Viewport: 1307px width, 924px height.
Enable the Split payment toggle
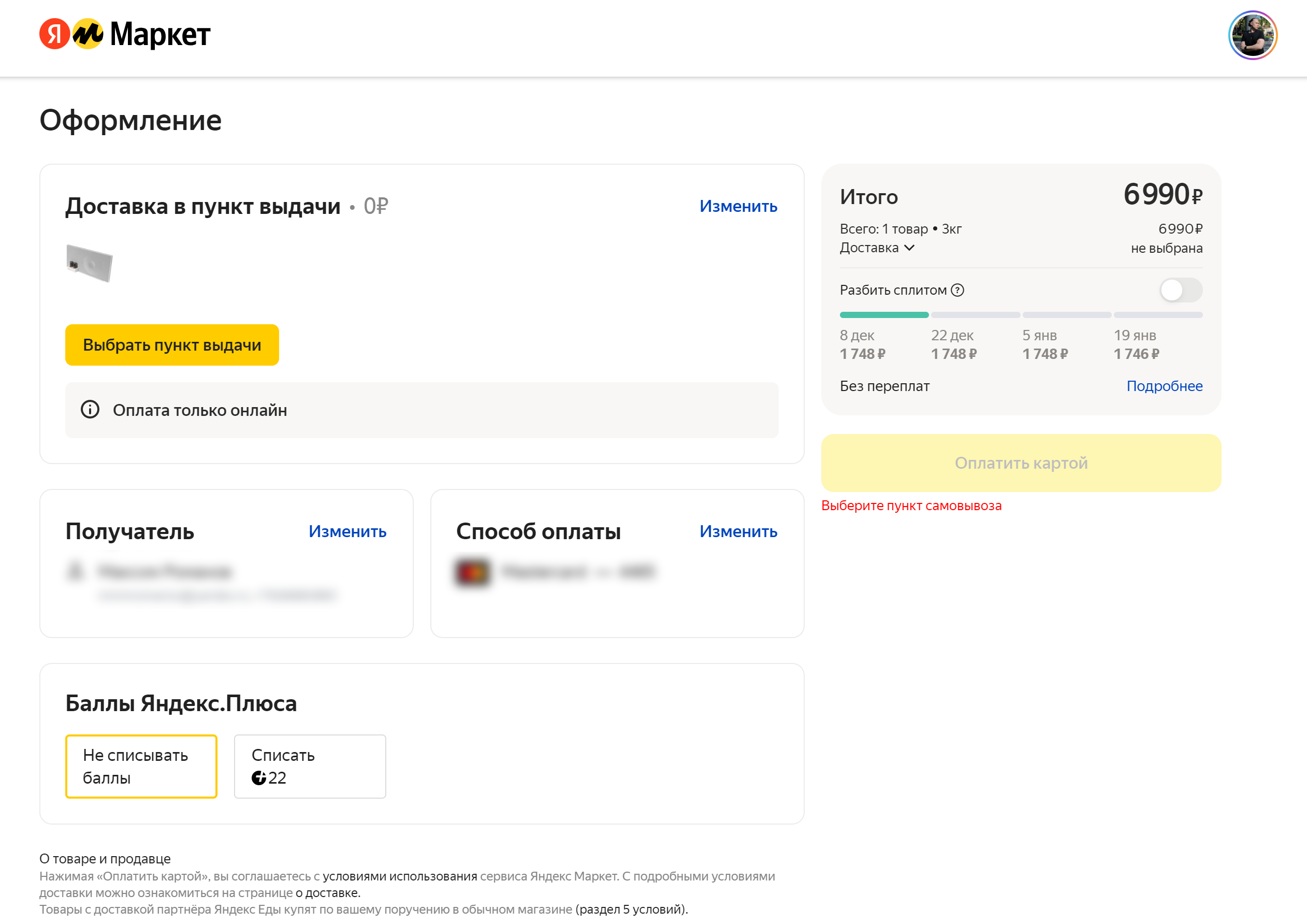coord(1181,291)
